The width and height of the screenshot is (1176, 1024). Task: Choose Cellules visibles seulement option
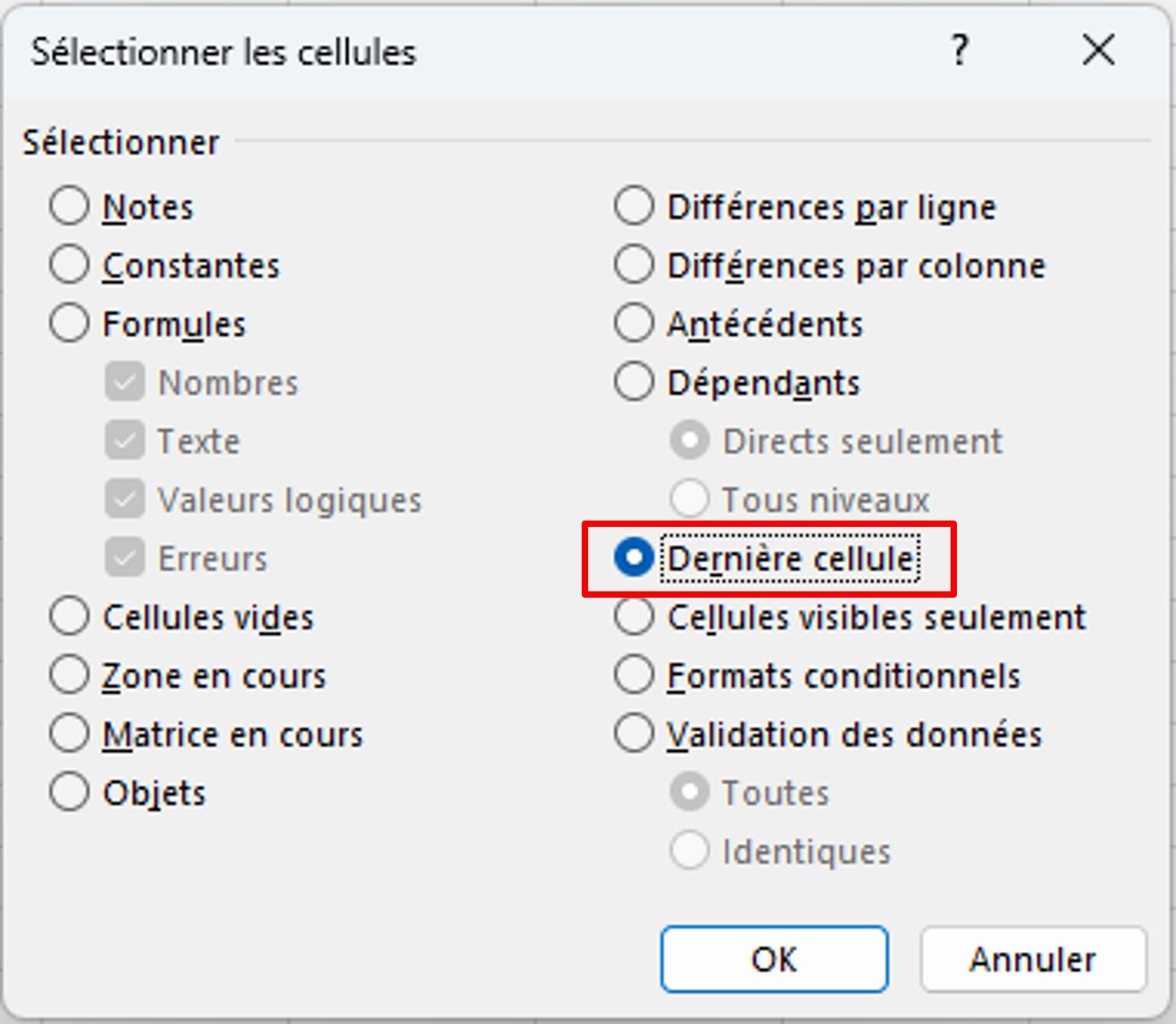point(634,617)
